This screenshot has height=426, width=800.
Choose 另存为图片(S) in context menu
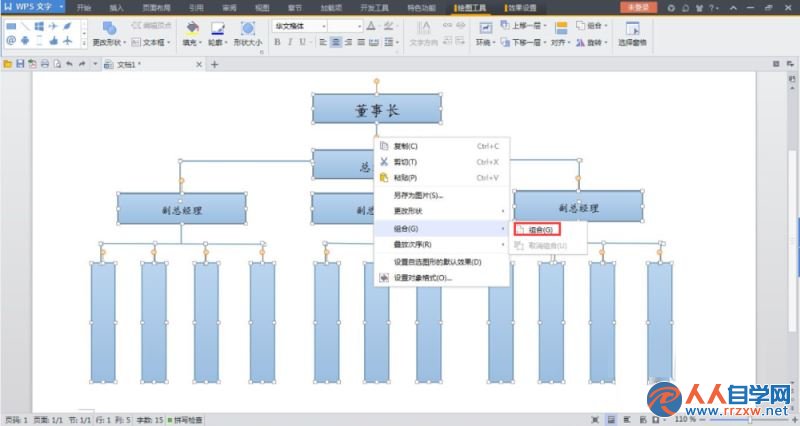click(x=441, y=195)
